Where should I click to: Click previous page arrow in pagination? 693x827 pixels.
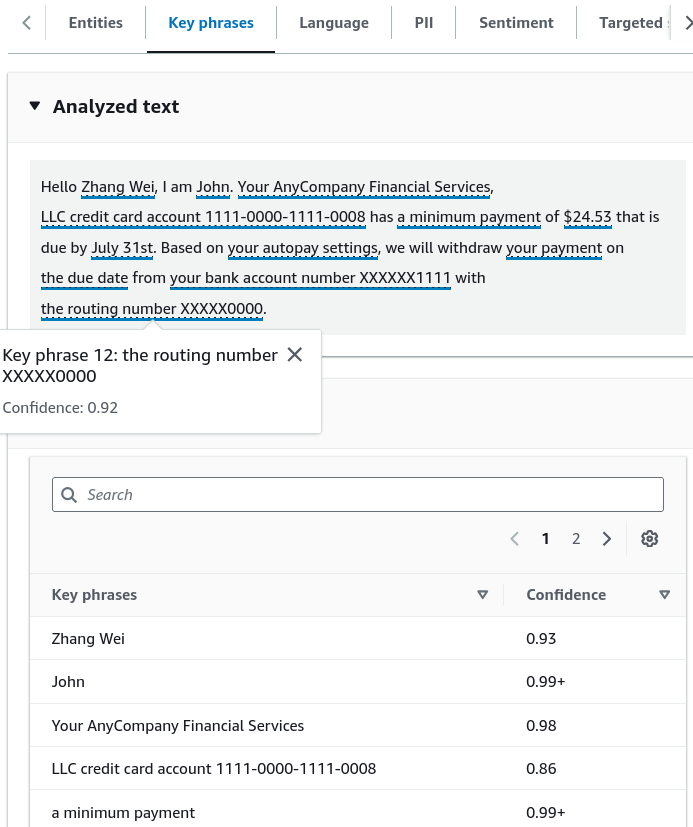[515, 538]
